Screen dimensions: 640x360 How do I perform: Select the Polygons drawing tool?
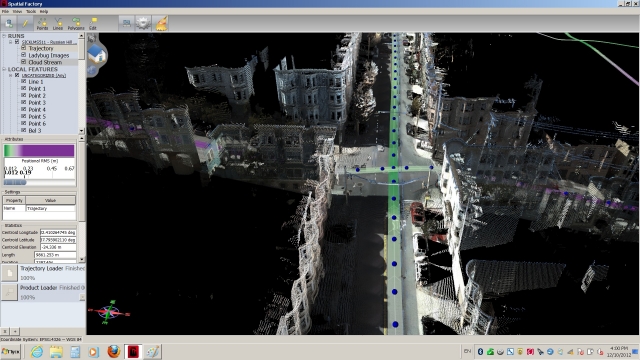click(x=76, y=24)
